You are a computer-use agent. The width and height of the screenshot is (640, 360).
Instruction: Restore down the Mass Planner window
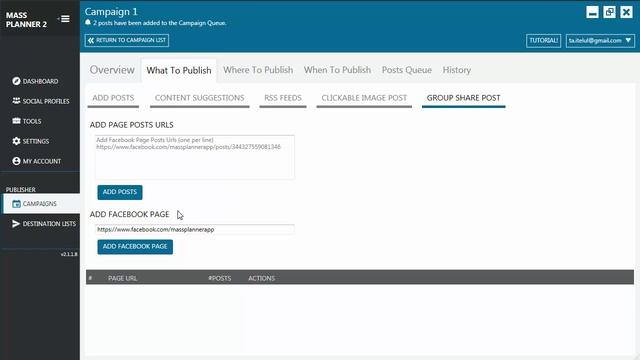point(609,12)
